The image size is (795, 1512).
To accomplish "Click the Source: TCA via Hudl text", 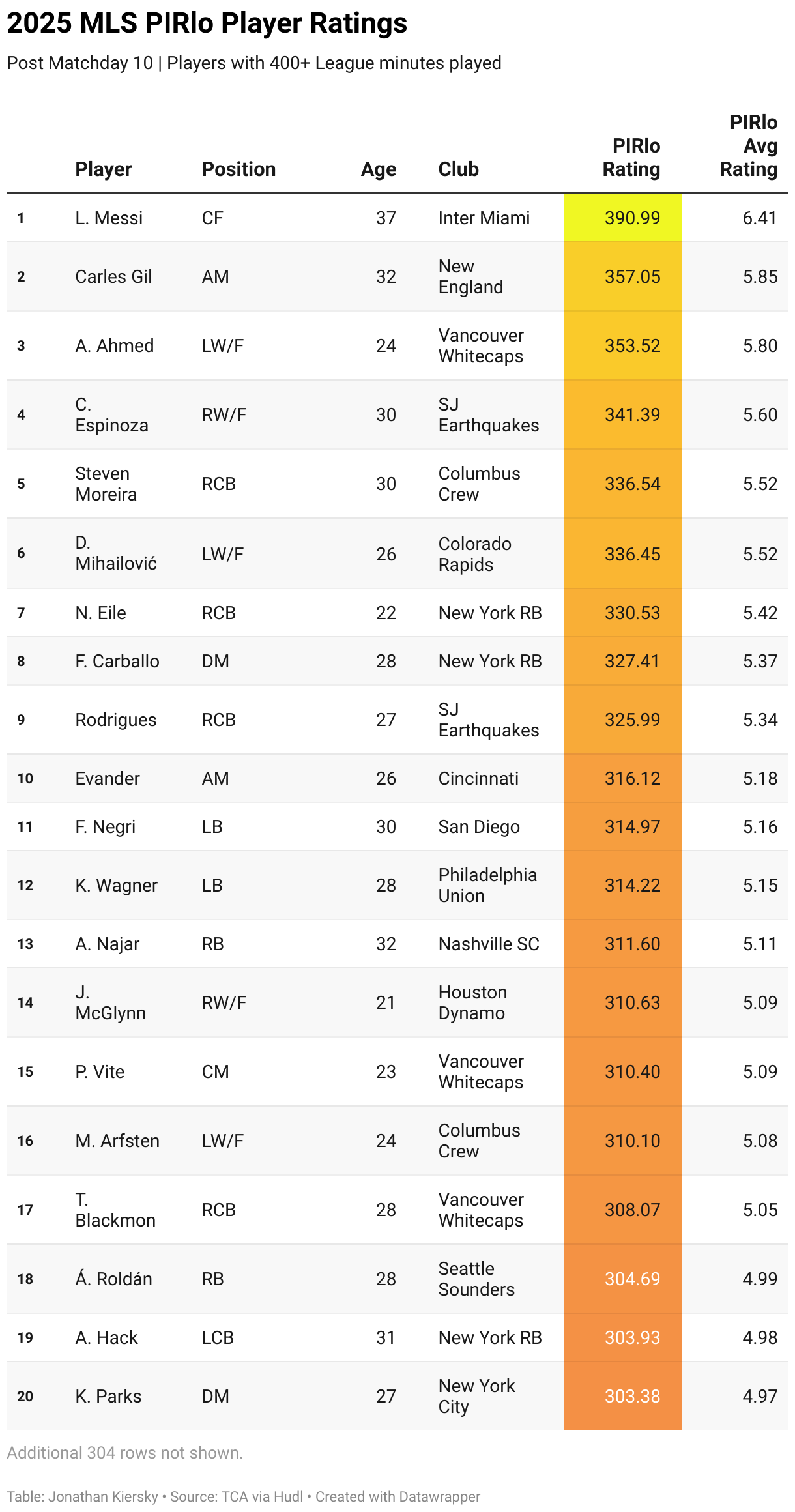I will click(x=237, y=1496).
